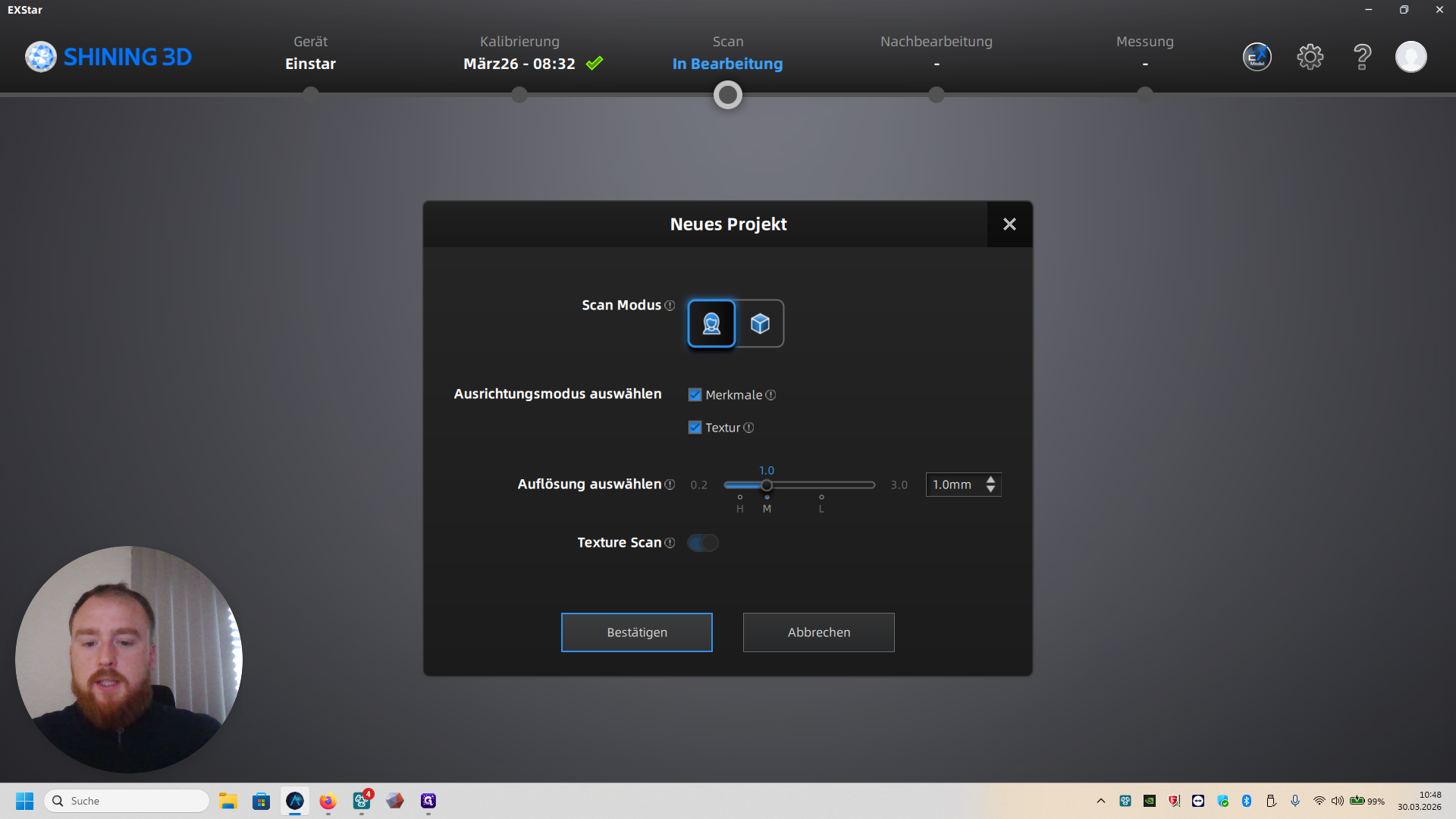Go to the Nachbearbeitung step
Viewport: 1456px width, 819px height.
pos(937,95)
